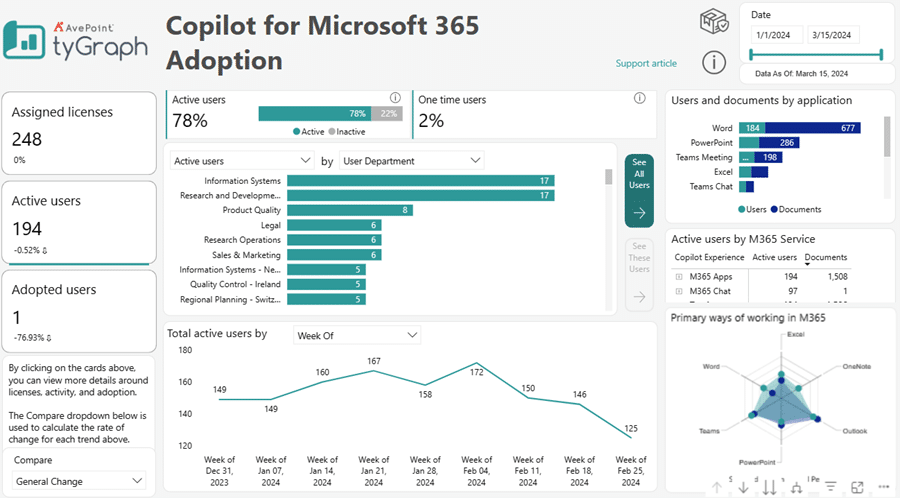Open the Active users metric dropdown
Screen dimensions: 900x498
coord(242,161)
